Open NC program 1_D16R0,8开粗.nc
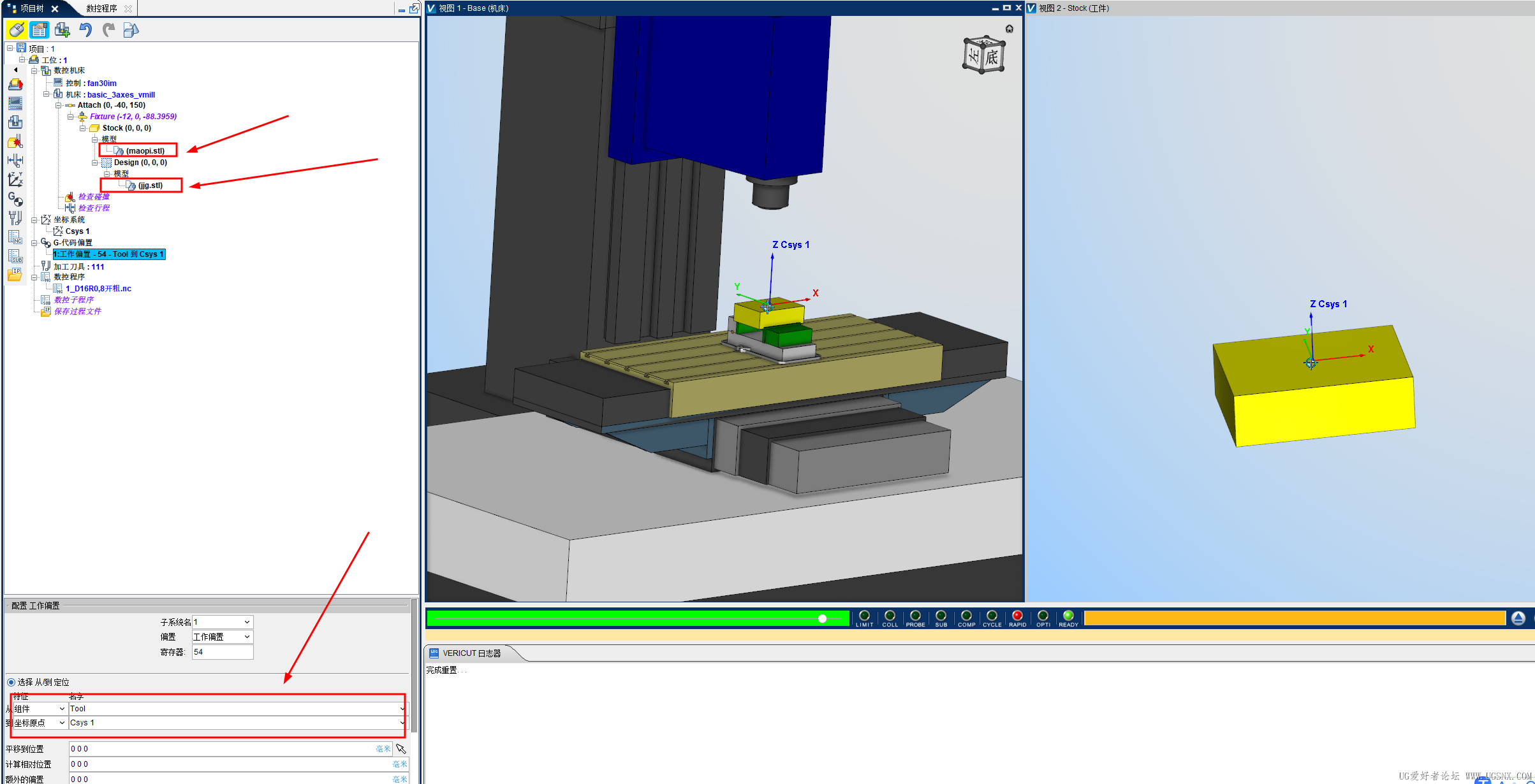1535x784 pixels. tap(98, 289)
